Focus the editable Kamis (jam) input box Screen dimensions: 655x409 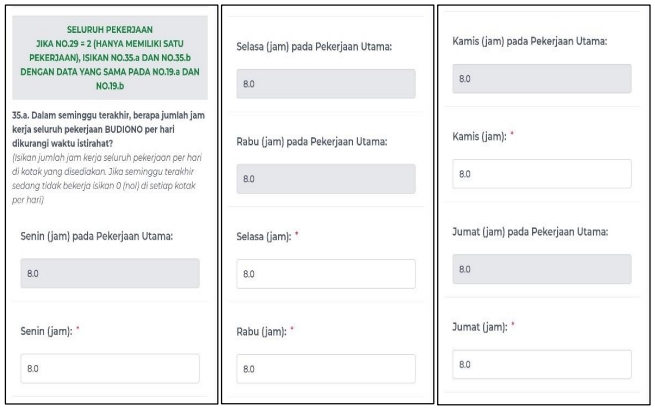[547, 172]
